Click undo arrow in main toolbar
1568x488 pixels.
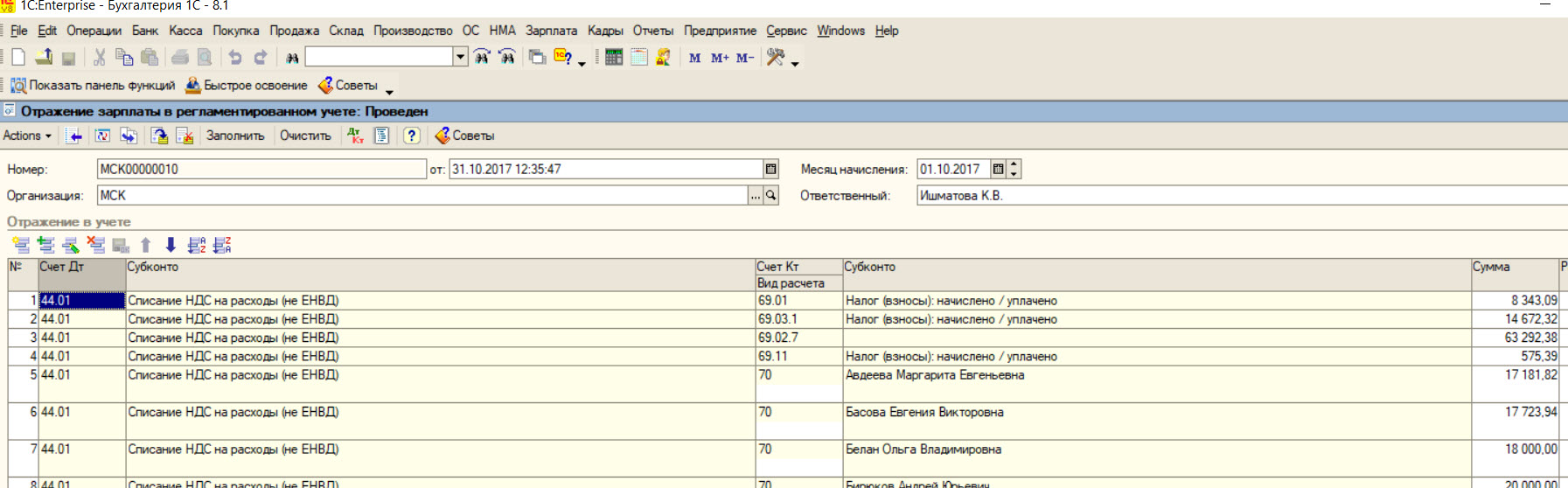(x=235, y=58)
